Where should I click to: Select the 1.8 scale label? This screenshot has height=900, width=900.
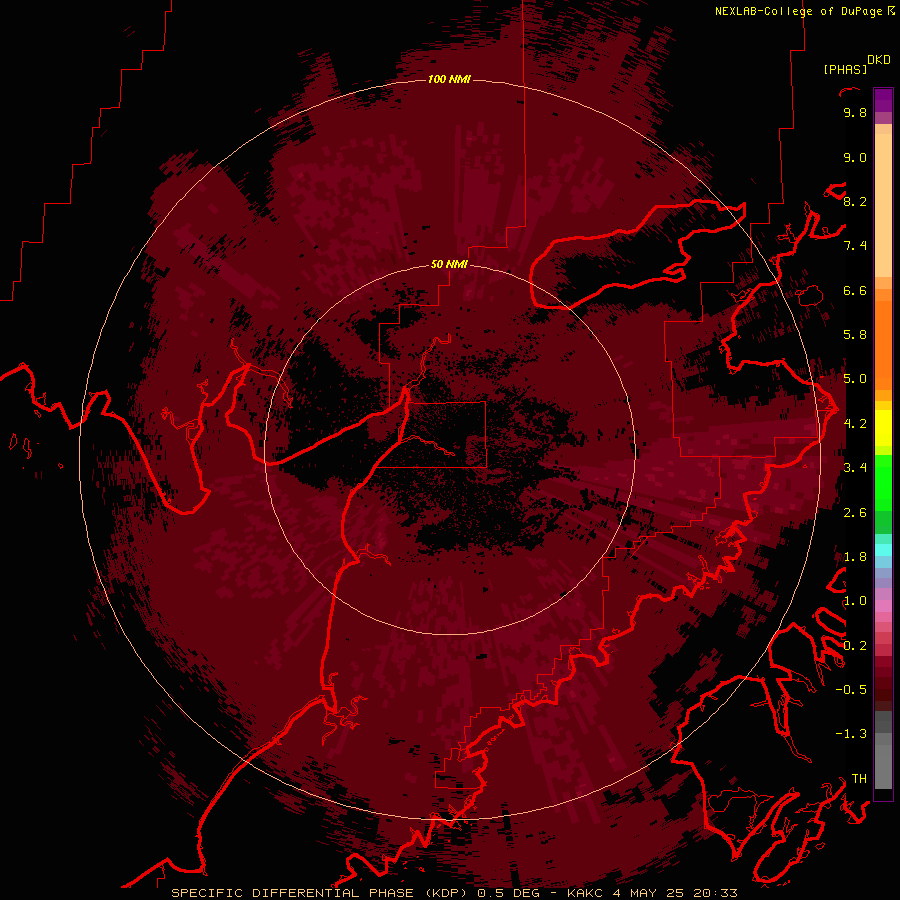point(855,557)
